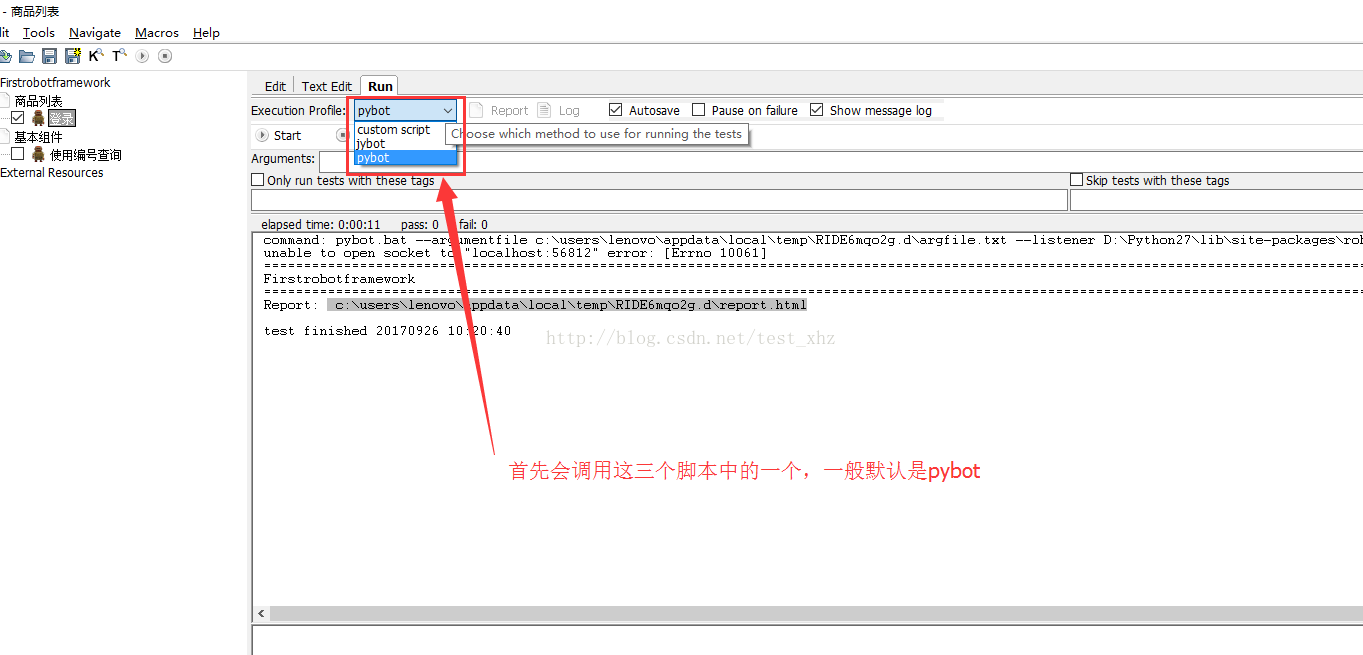The image size is (1363, 655).
Task: Select the 使用编号查询 keyword item
Action: tap(86, 155)
